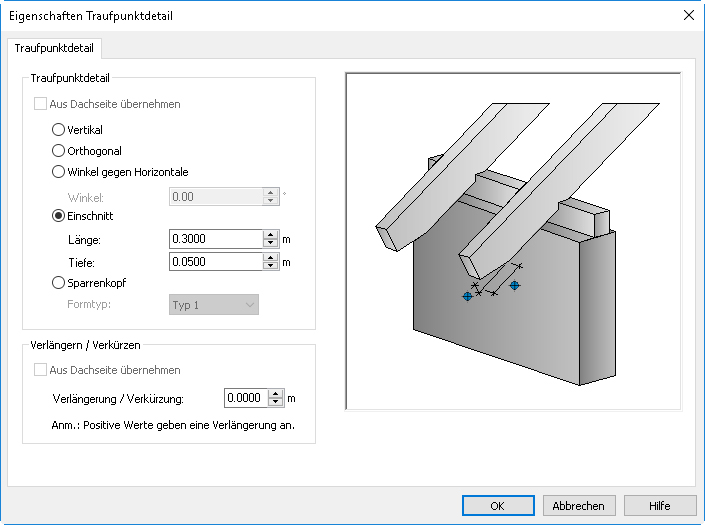Click the Tiefe input field
Screen dimensions: 705x525
pos(216,262)
